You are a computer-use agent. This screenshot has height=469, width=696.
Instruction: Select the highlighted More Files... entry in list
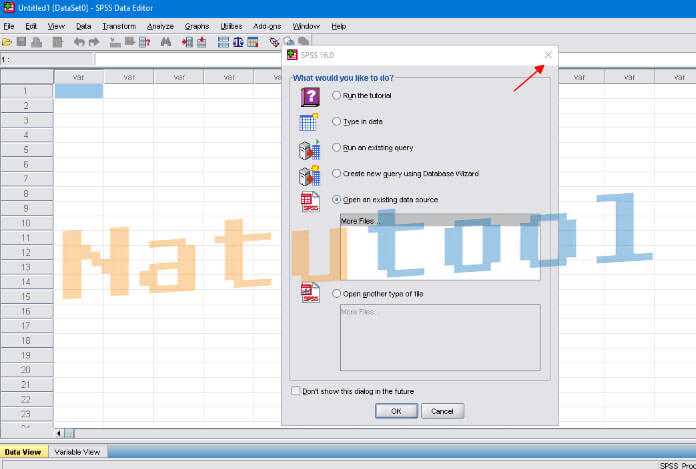coord(440,221)
